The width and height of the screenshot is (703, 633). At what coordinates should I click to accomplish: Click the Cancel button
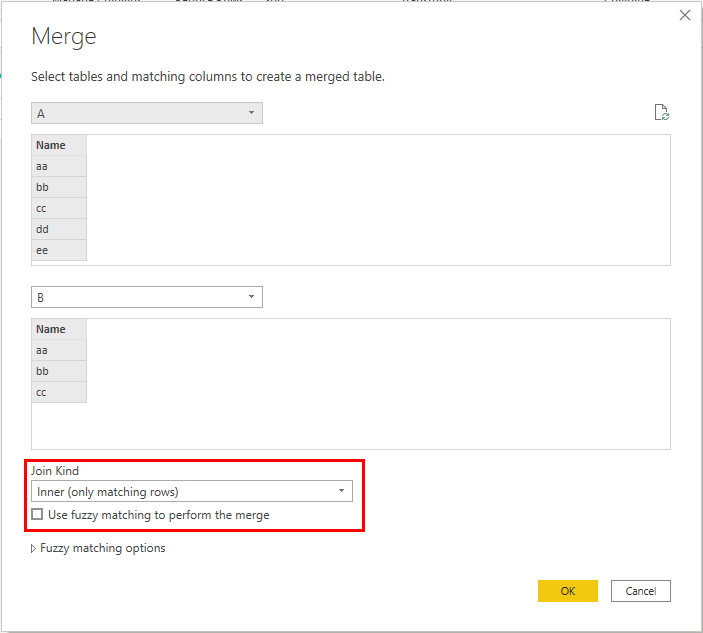[x=641, y=591]
